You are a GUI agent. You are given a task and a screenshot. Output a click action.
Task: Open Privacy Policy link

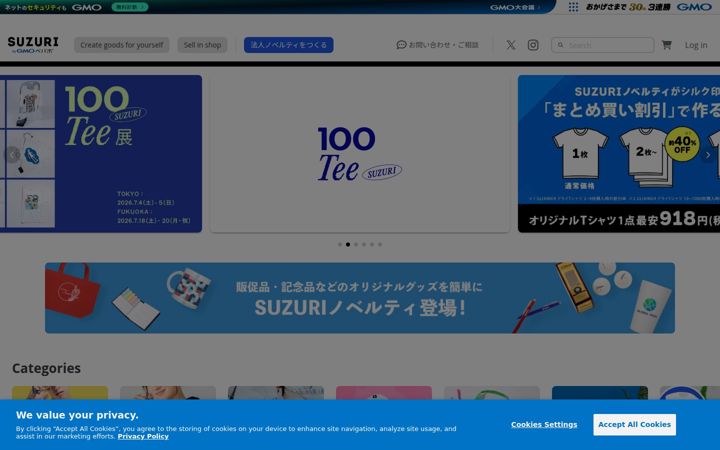(143, 436)
